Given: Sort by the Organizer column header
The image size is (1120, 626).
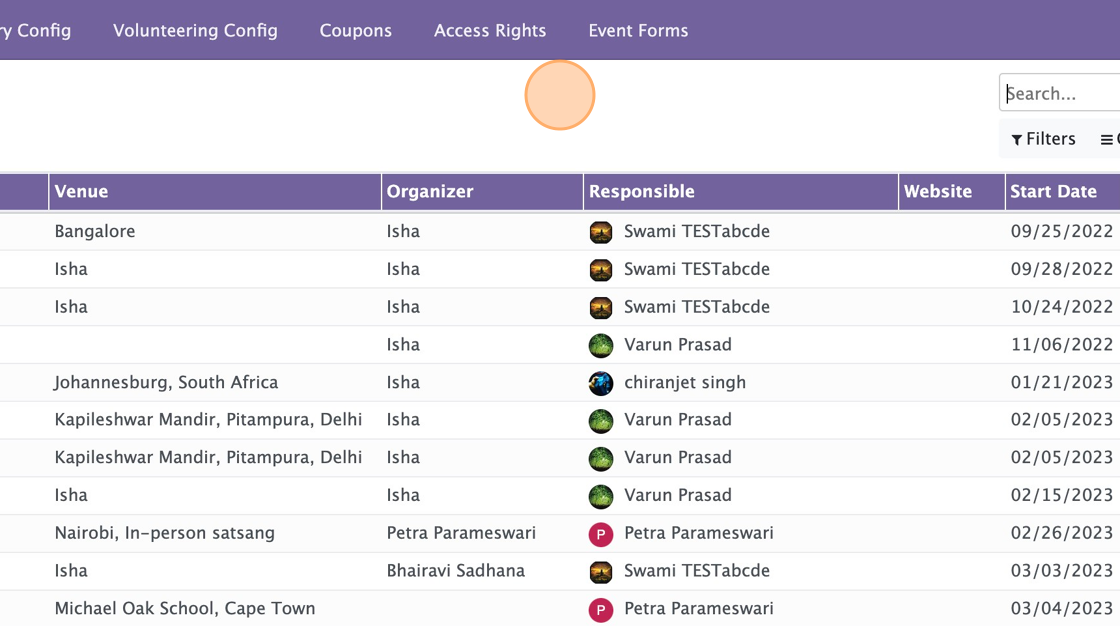Looking at the screenshot, I should click(x=482, y=192).
